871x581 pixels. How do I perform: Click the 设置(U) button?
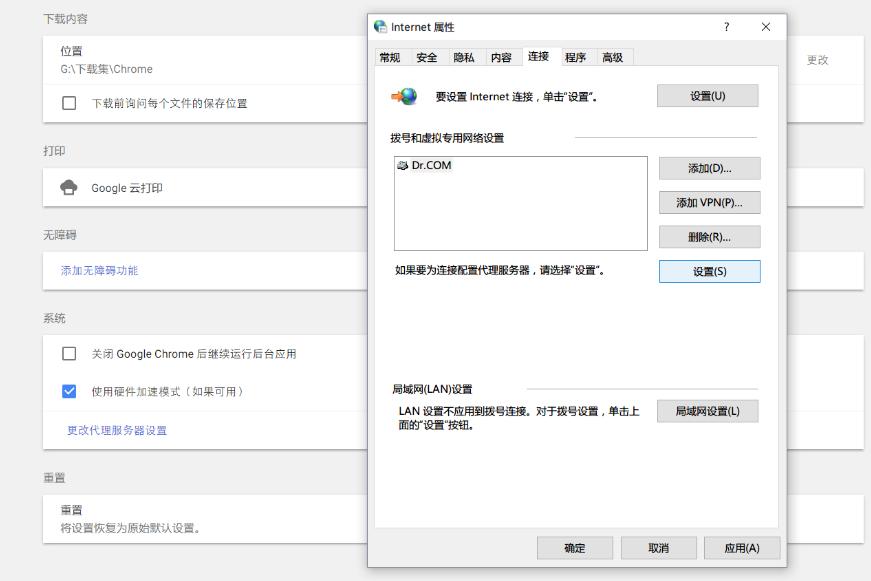click(x=707, y=96)
